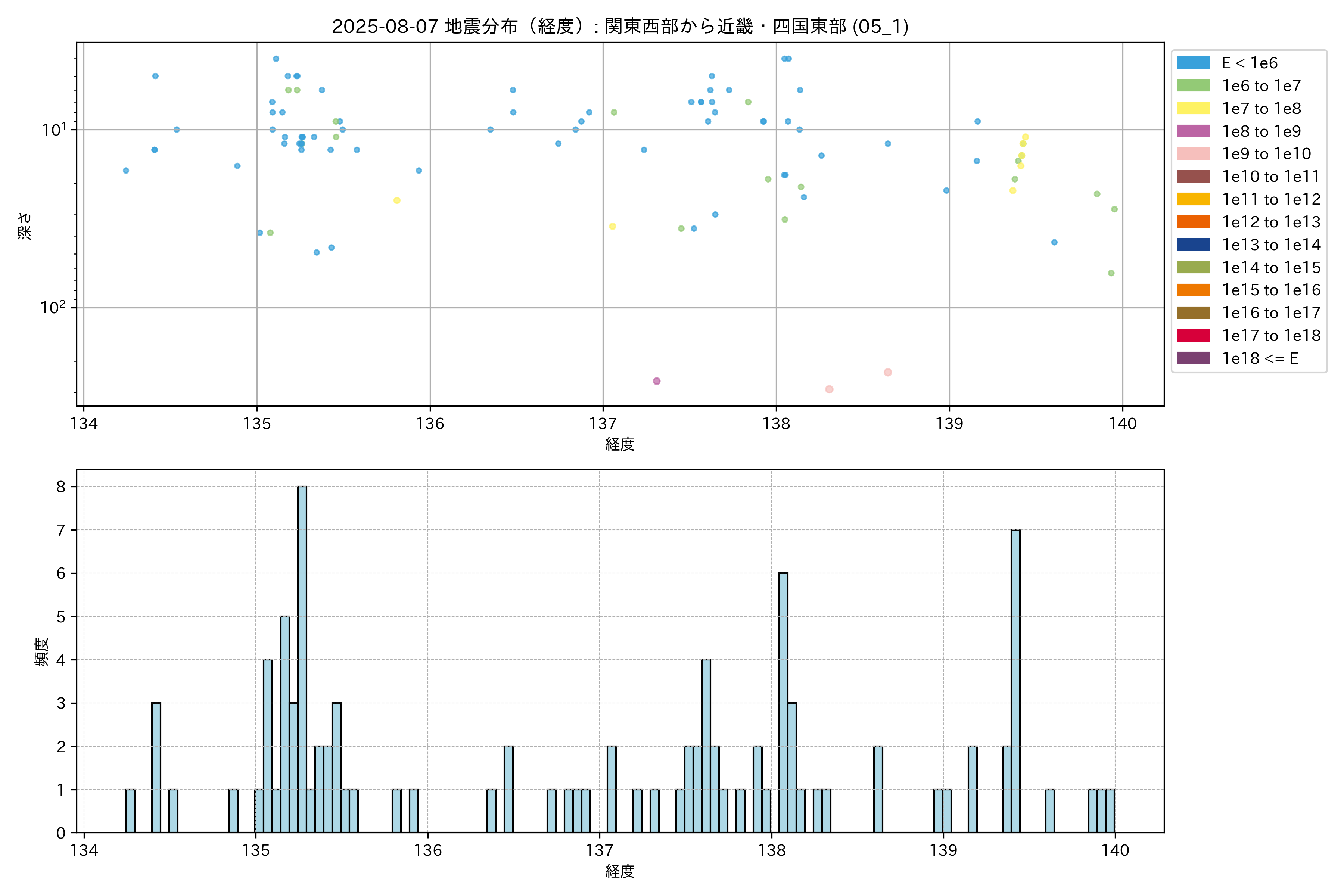The height and width of the screenshot is (896, 1344).
Task: Click the 1e11 to 1e12 legend text
Action: coord(1271,199)
